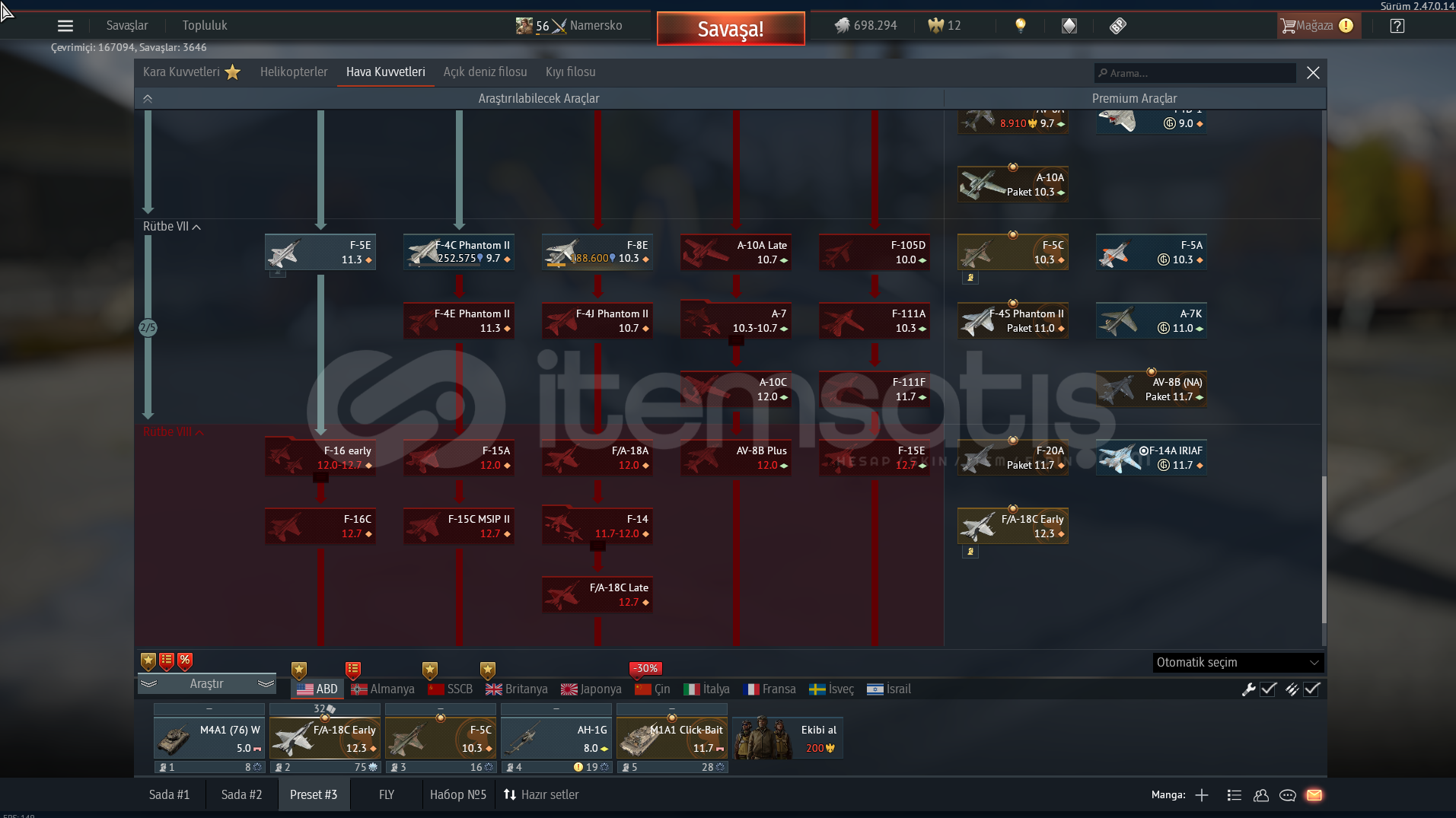This screenshot has height=818, width=1456.
Task: Select the İsrail nation tab
Action: point(889,689)
